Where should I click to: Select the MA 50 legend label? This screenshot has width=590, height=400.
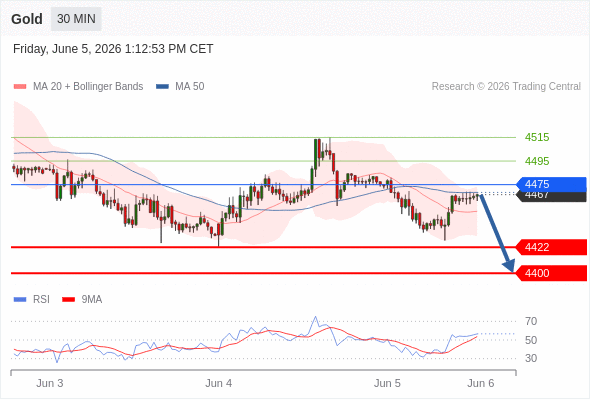[x=190, y=87]
